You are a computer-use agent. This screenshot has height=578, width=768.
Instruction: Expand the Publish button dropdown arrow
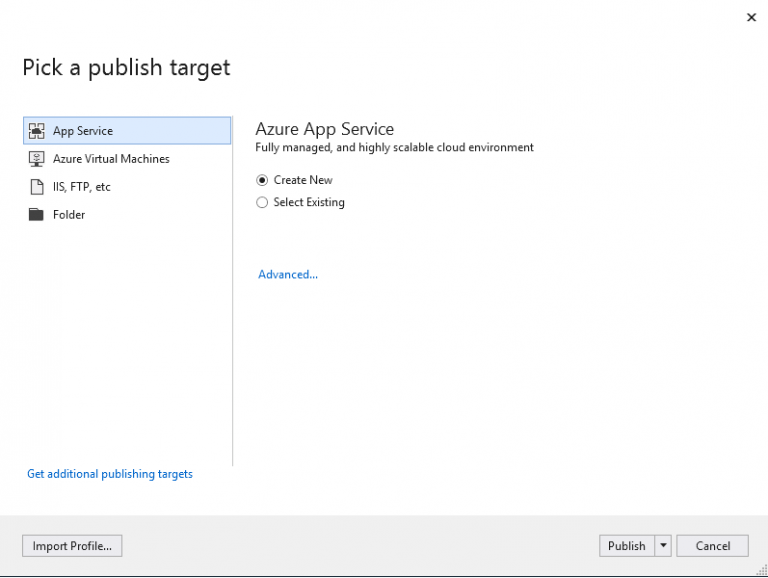pos(663,546)
